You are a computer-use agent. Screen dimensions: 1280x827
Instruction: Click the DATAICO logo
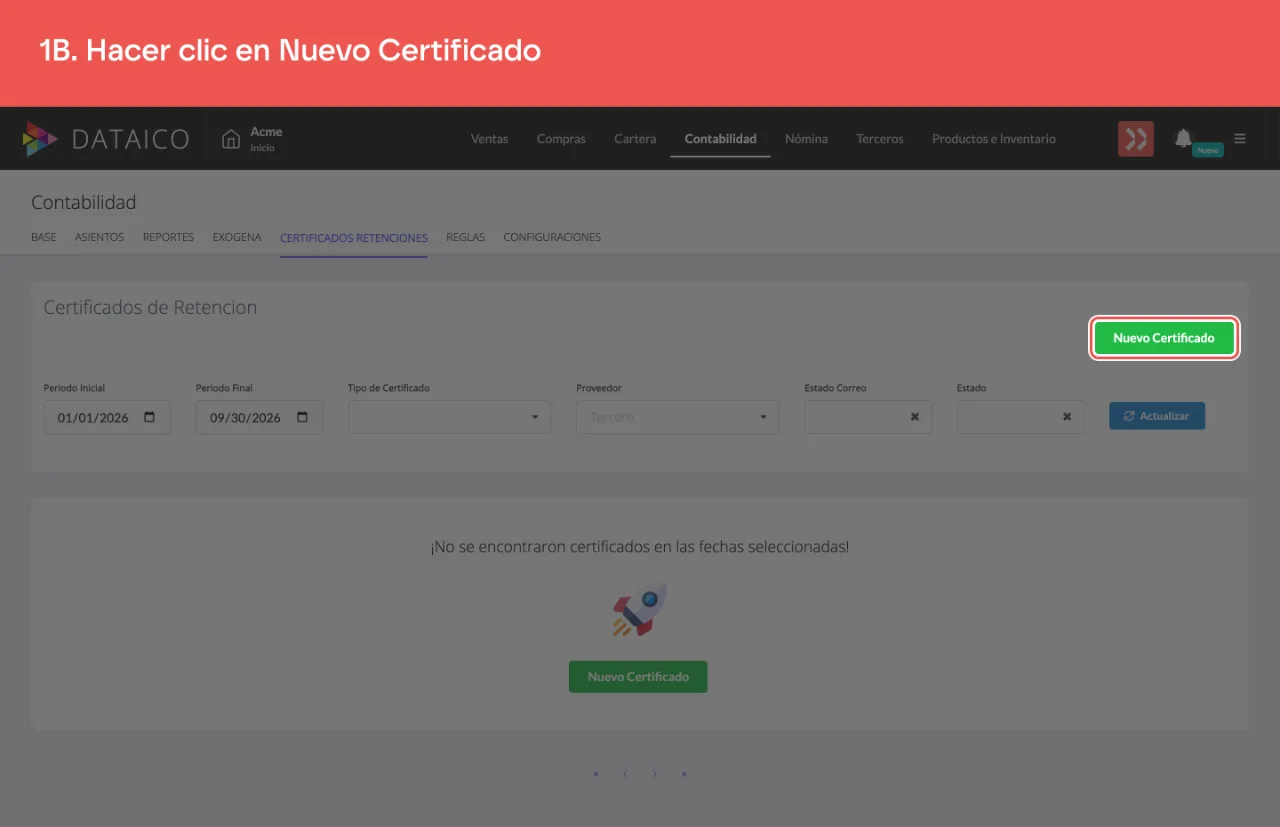[x=106, y=139]
